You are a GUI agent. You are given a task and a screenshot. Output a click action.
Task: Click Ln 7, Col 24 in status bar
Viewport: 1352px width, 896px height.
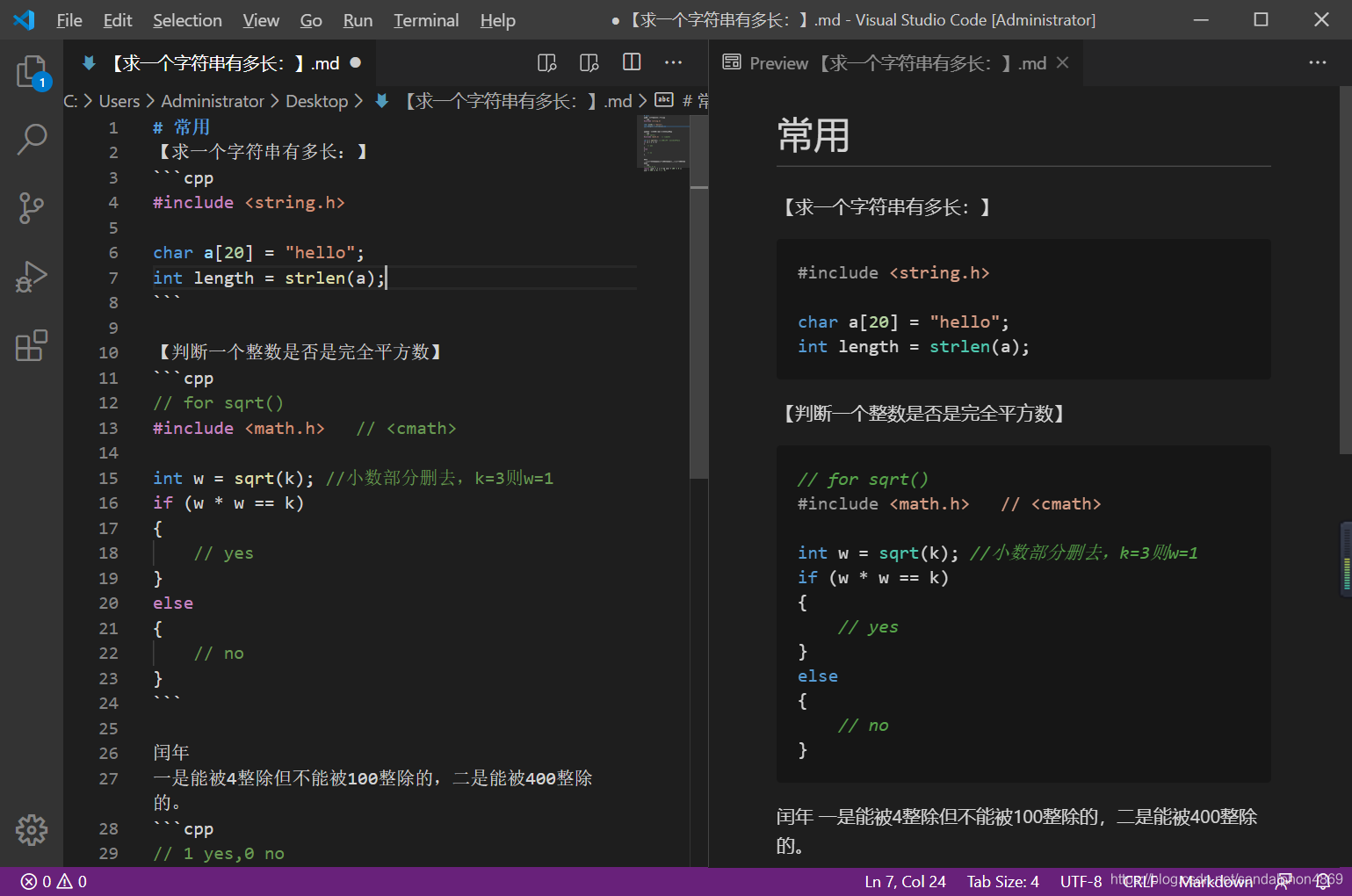[x=905, y=881]
